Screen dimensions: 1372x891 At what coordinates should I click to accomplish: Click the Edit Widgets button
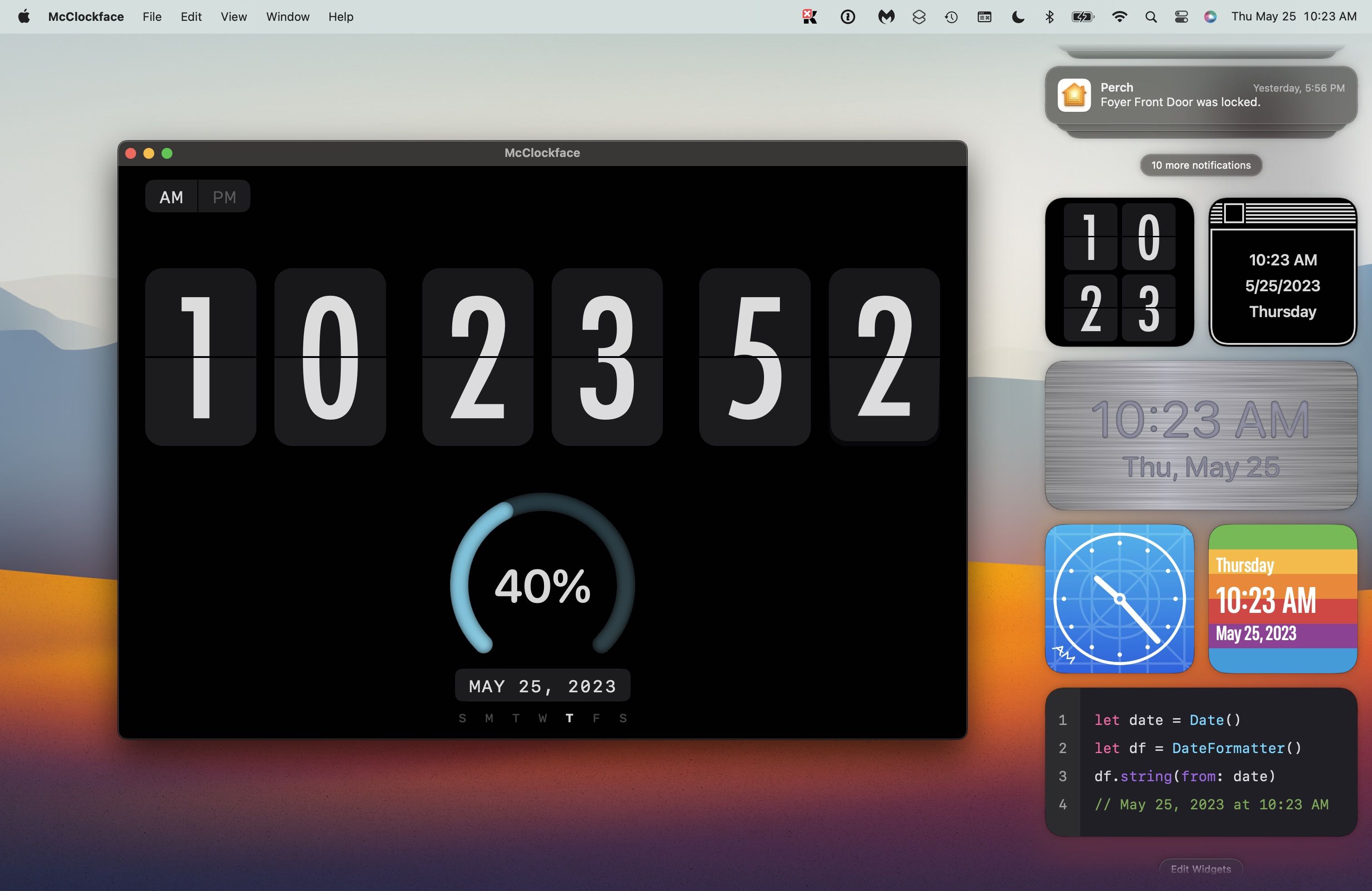coord(1201,868)
